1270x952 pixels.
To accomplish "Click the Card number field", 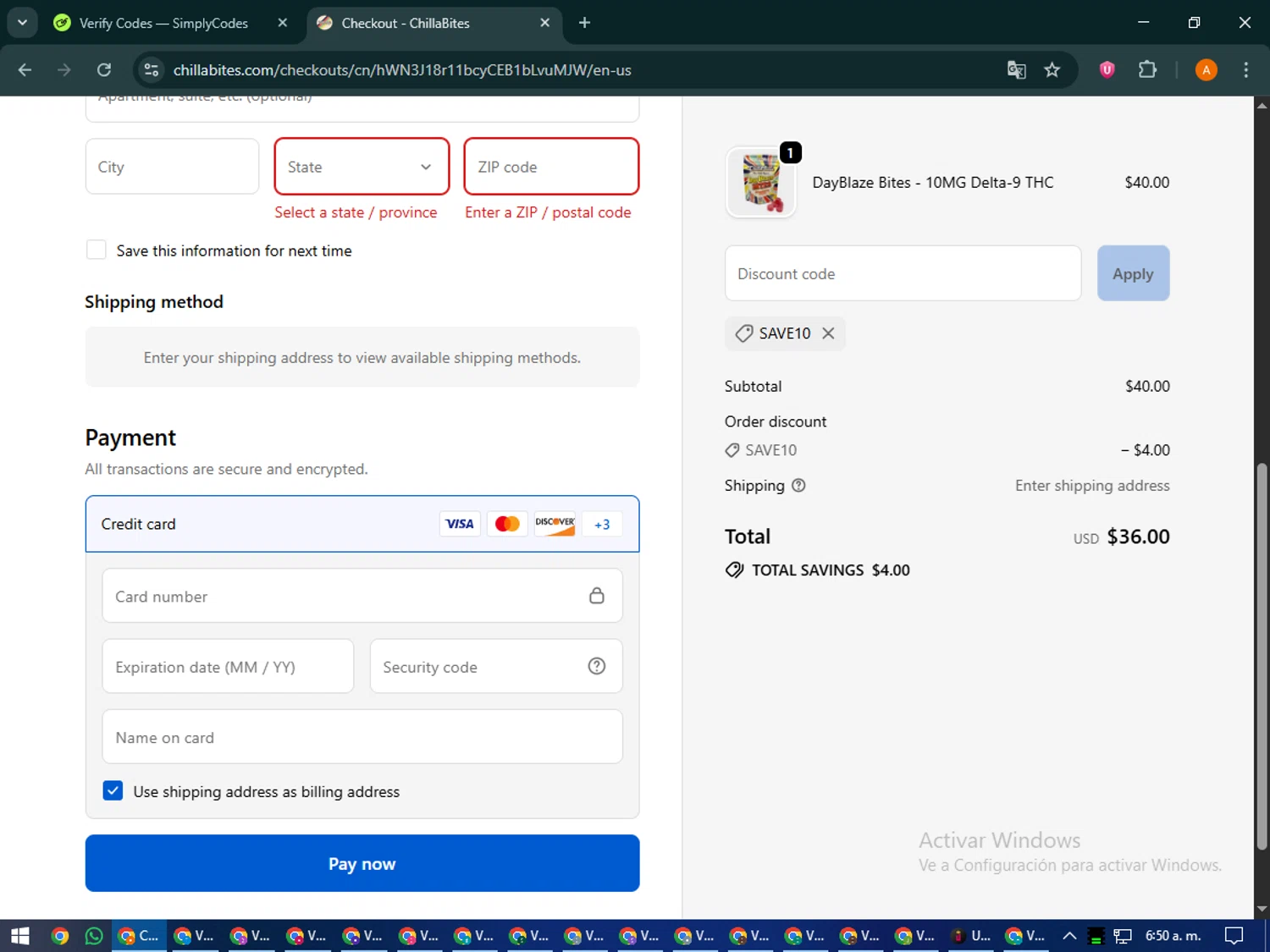I will 362,596.
